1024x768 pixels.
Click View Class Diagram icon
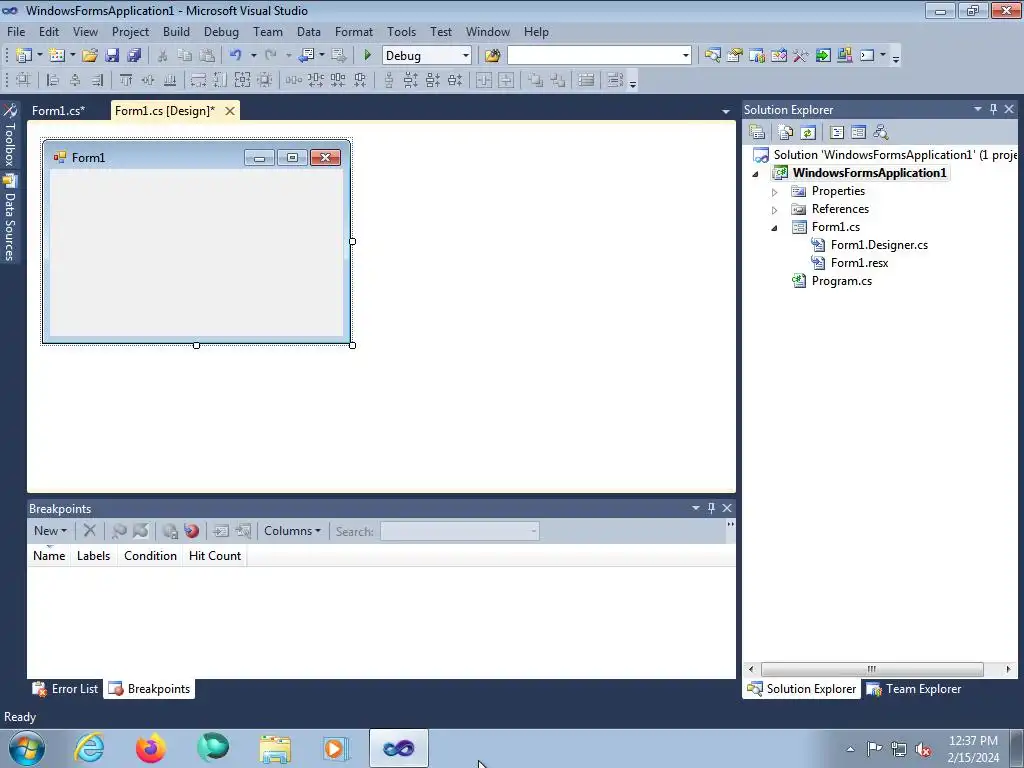pos(881,133)
